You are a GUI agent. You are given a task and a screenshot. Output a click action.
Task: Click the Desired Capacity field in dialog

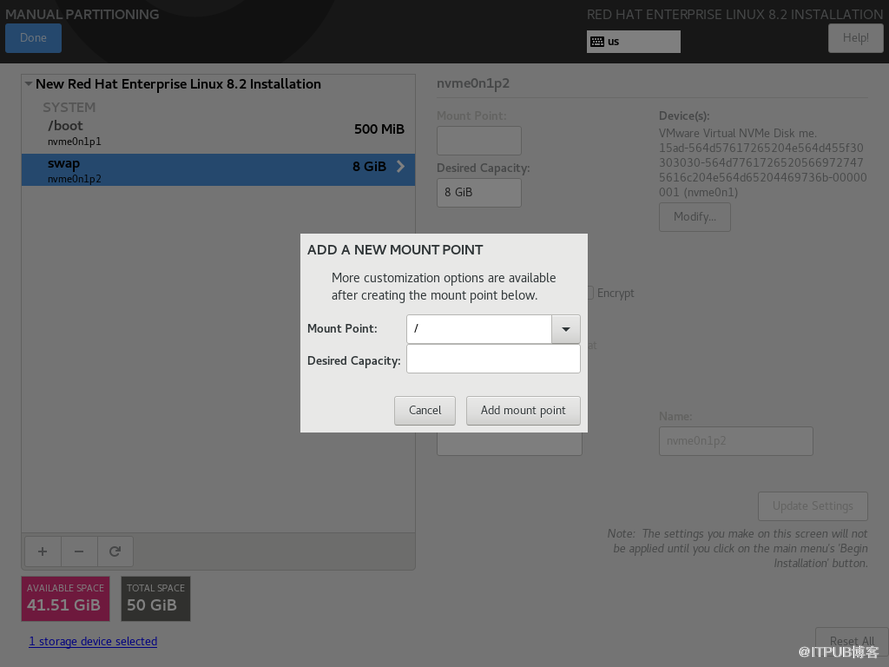point(493,360)
